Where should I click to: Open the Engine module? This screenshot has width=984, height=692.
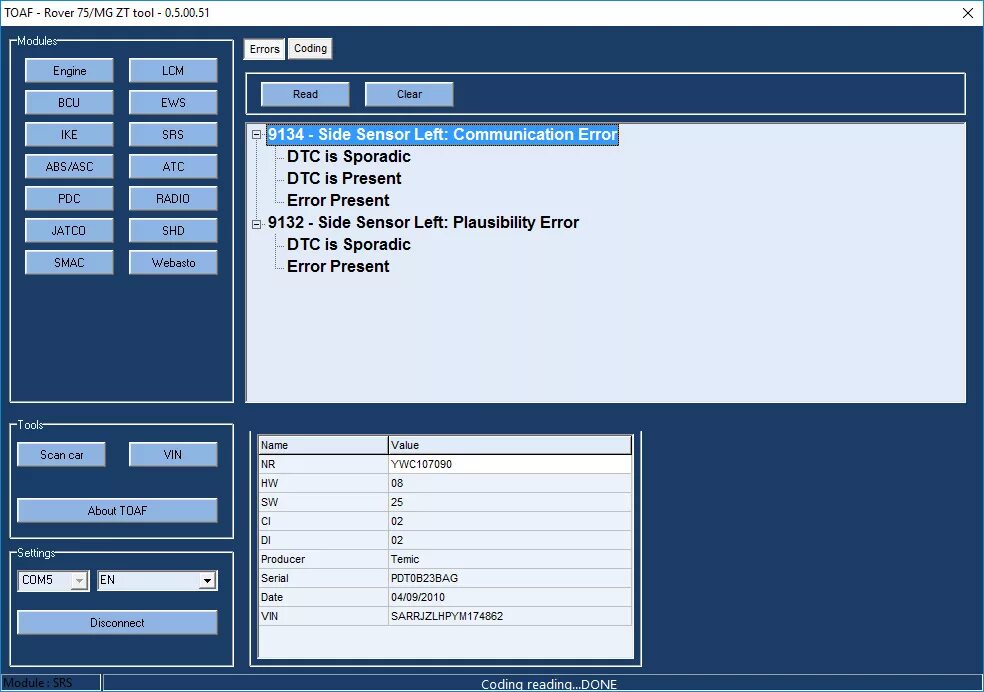click(69, 71)
